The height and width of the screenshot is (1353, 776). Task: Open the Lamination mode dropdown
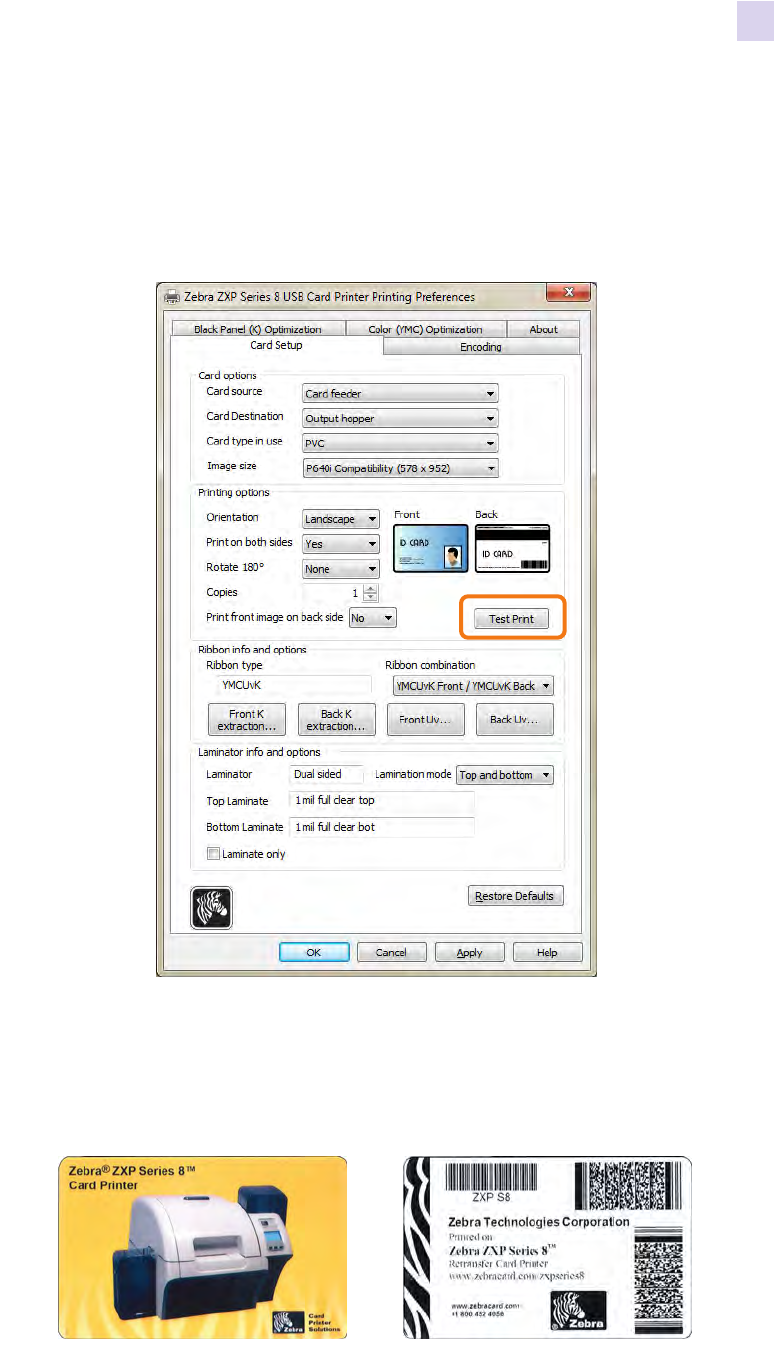click(504, 775)
